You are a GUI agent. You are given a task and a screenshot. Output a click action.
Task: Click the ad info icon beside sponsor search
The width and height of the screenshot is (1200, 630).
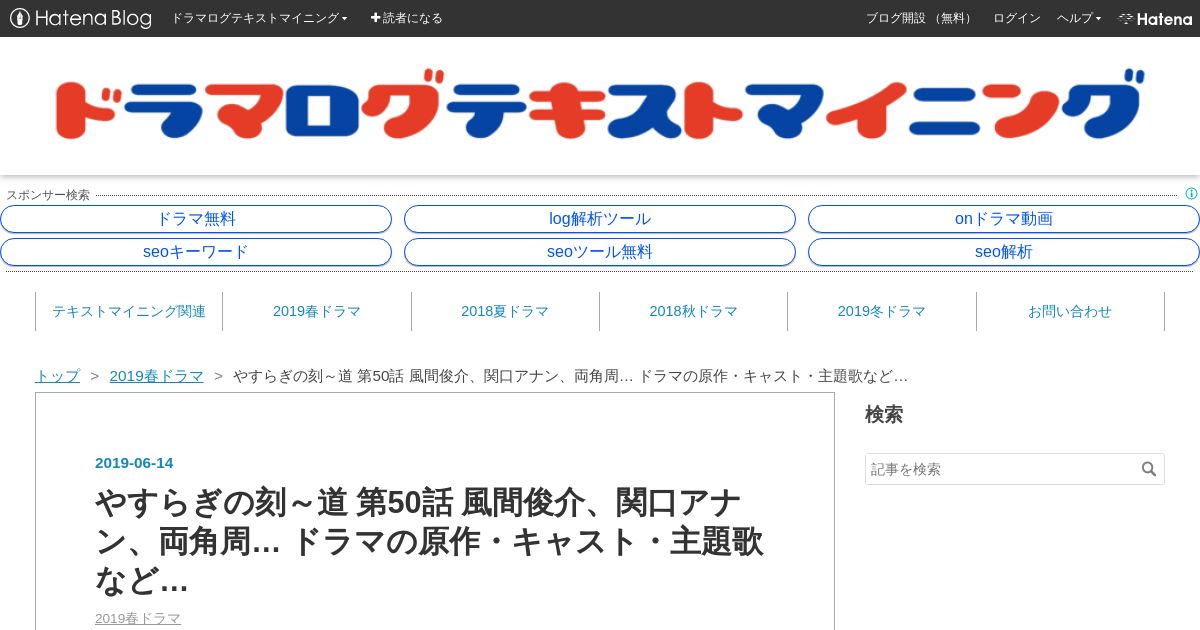click(1191, 194)
